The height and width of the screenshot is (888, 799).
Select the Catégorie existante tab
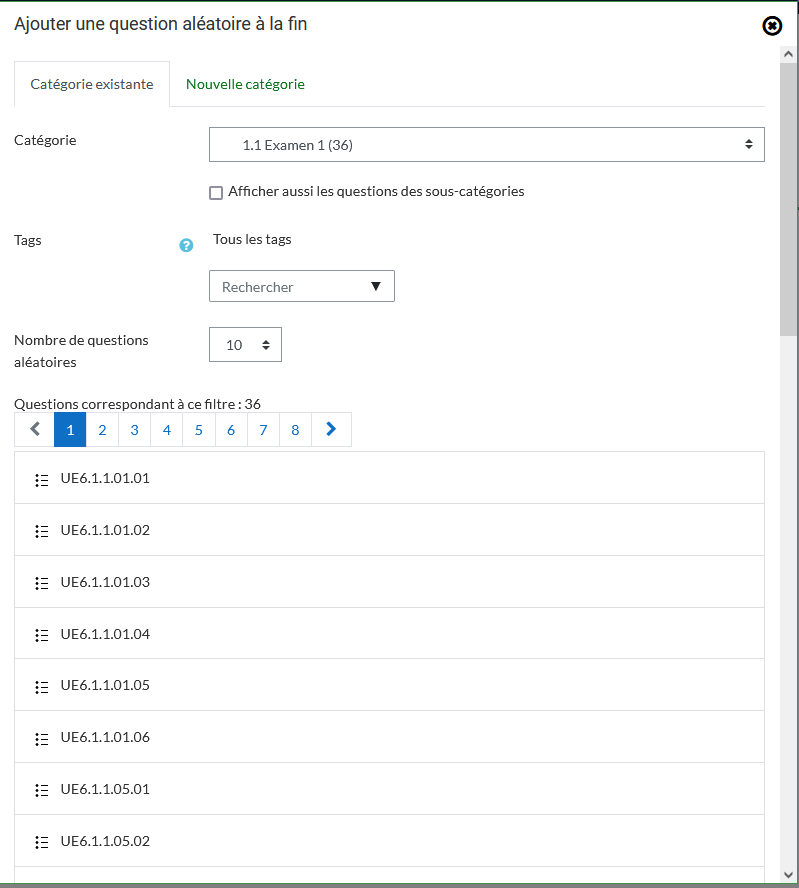[91, 84]
